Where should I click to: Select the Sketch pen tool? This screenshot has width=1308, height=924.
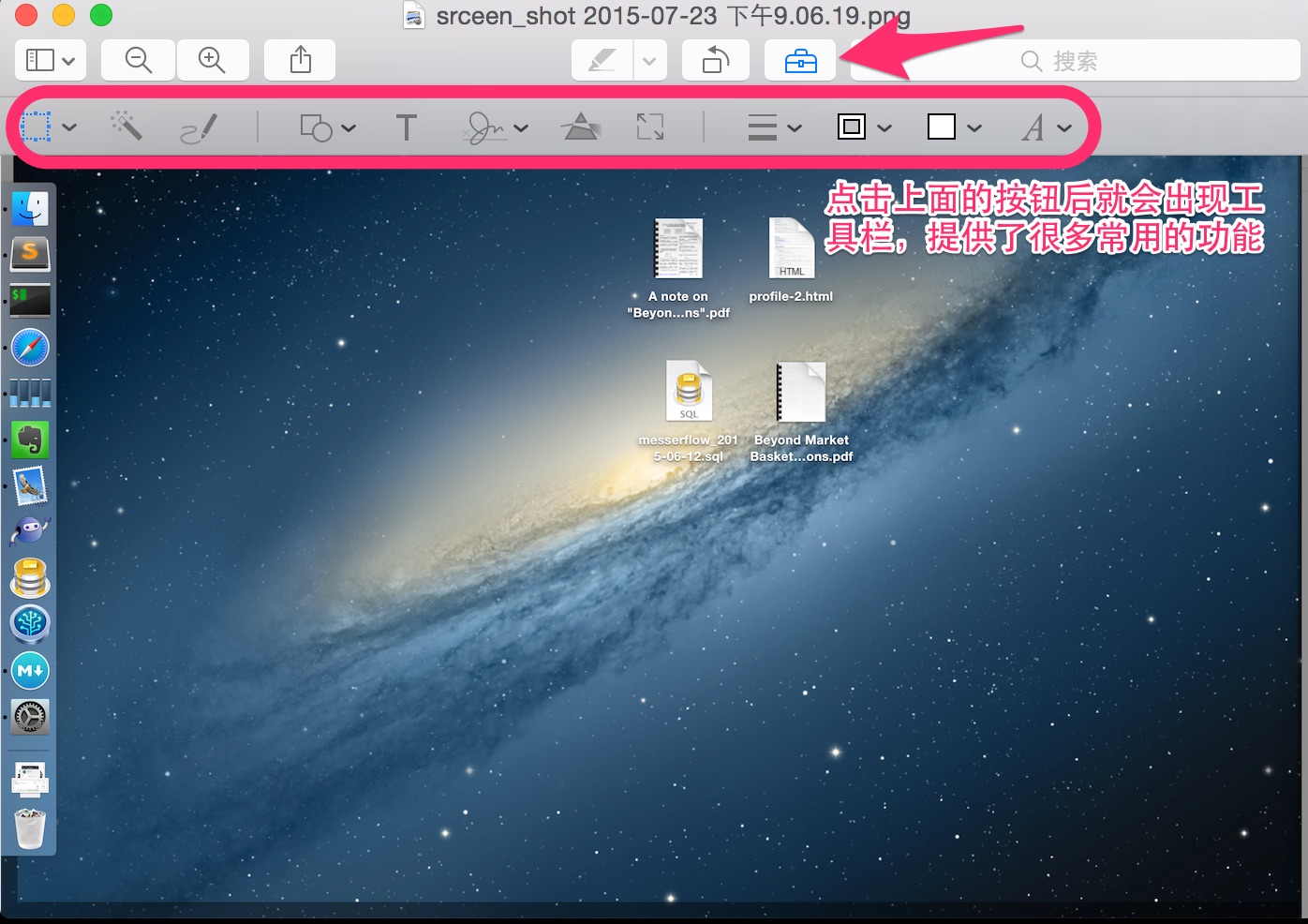[199, 127]
